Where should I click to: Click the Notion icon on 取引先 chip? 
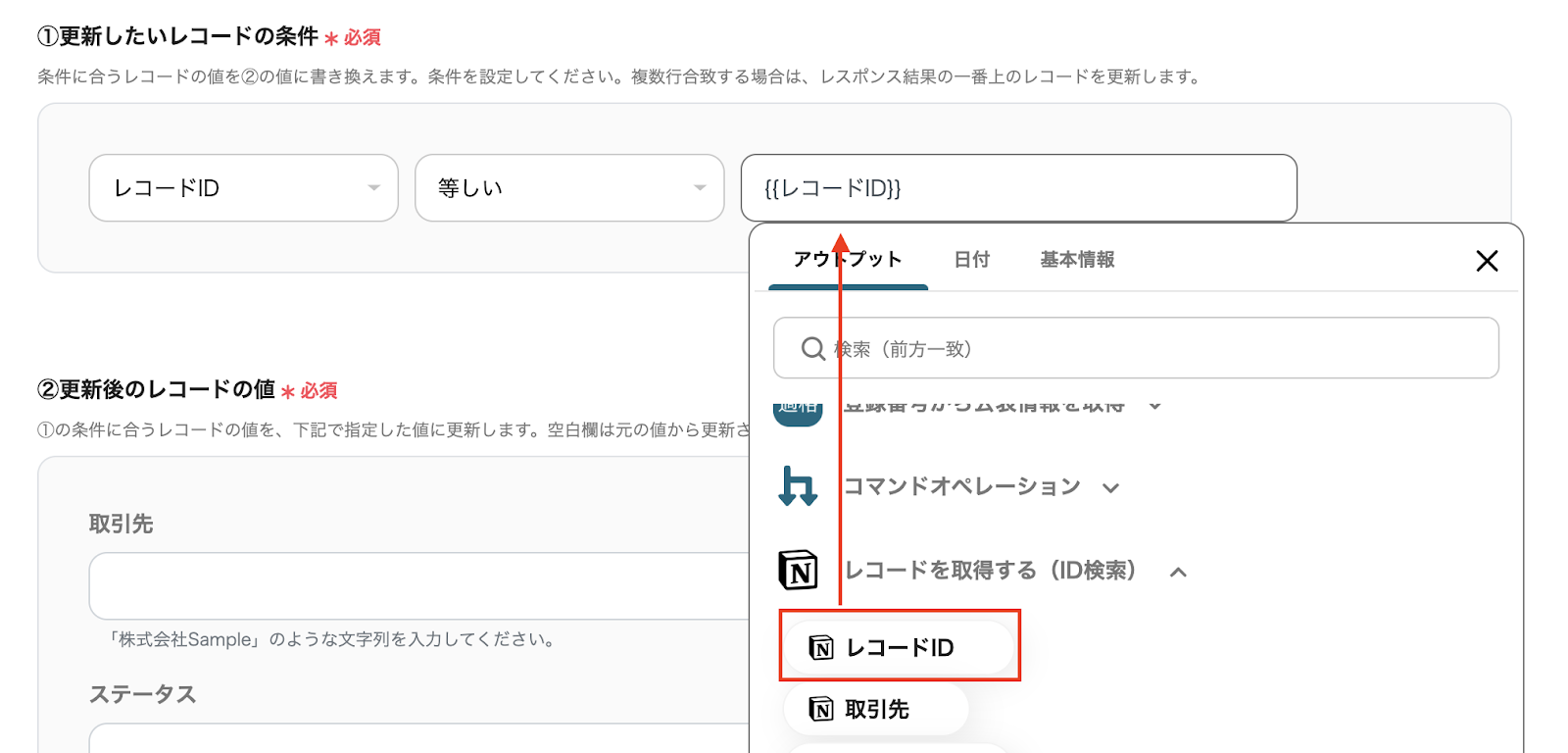tap(821, 709)
